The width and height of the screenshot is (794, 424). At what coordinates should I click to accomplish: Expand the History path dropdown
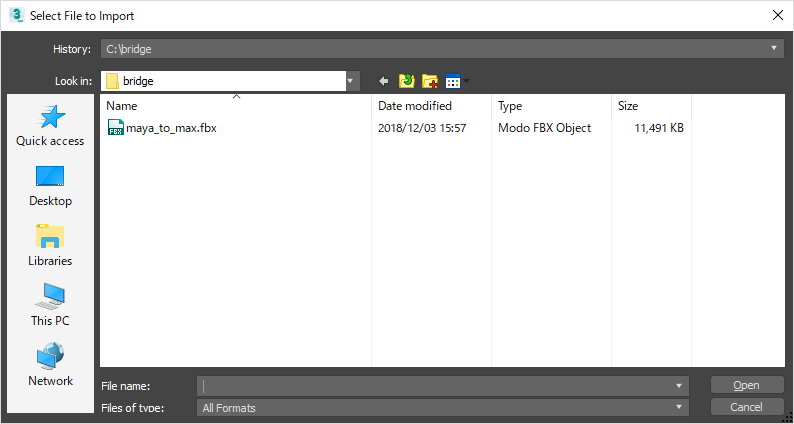776,48
